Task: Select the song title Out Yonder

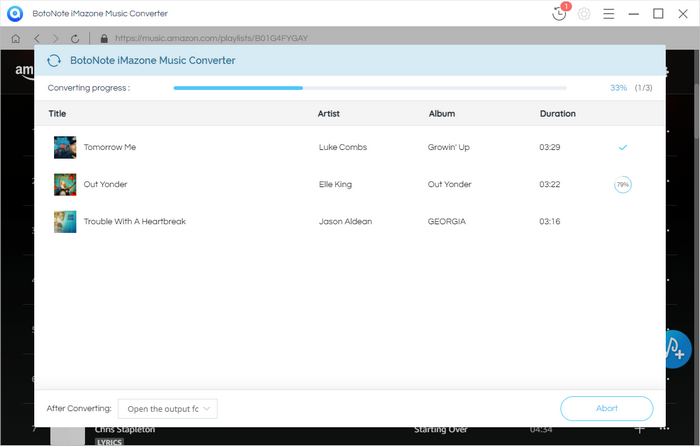Action: pos(105,184)
